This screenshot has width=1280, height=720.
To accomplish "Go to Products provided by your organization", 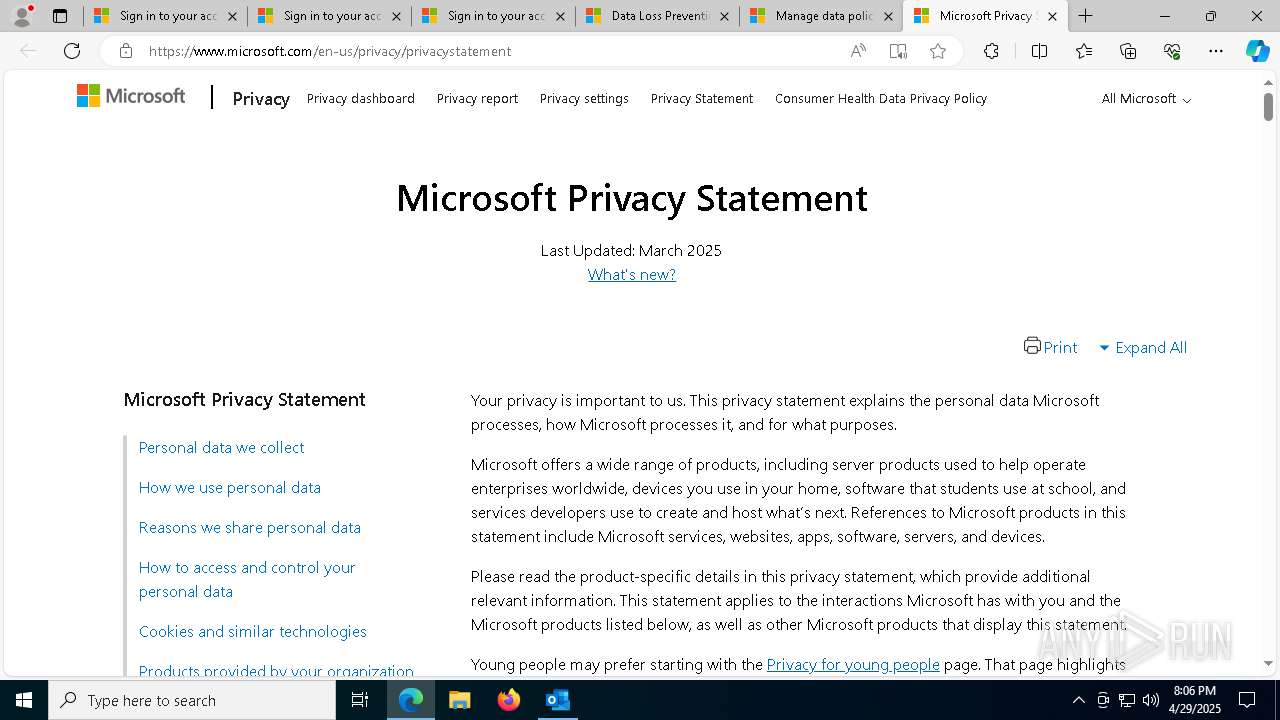I will coord(276,670).
